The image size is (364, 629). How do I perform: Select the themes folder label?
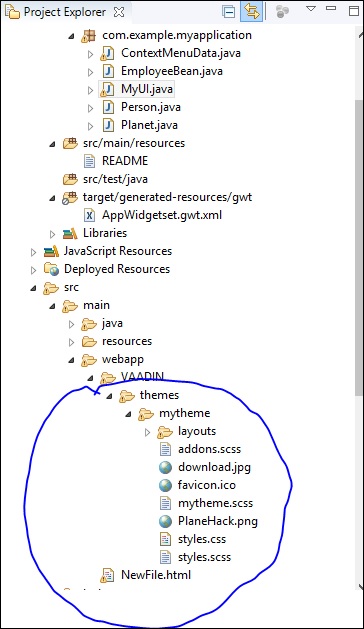coord(159,396)
